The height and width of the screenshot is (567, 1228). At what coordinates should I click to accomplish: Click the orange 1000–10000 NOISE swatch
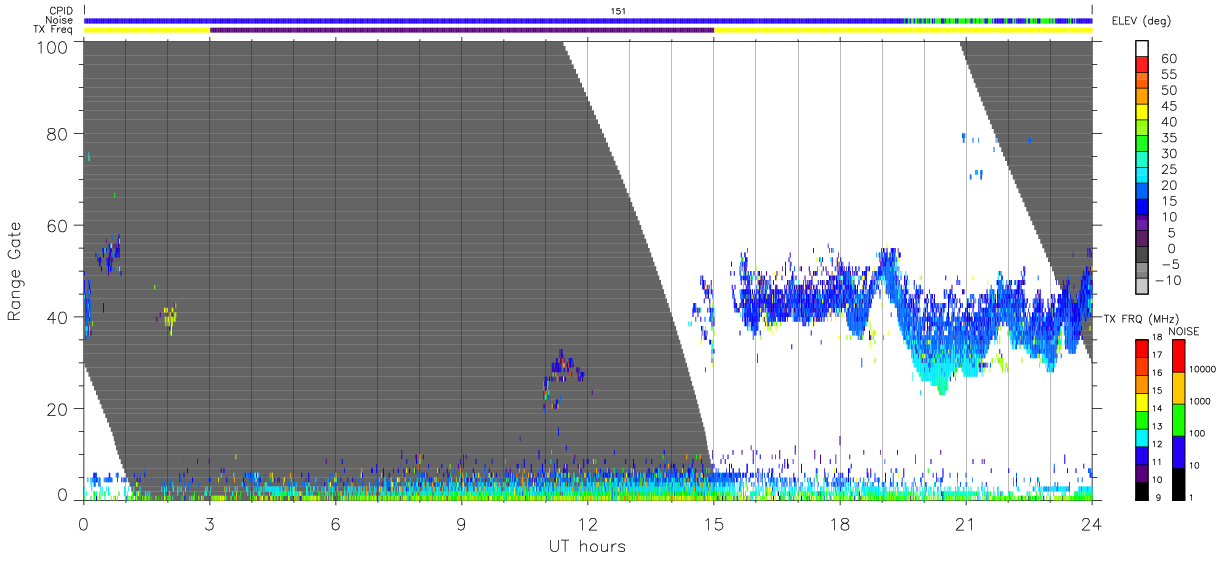point(1178,387)
